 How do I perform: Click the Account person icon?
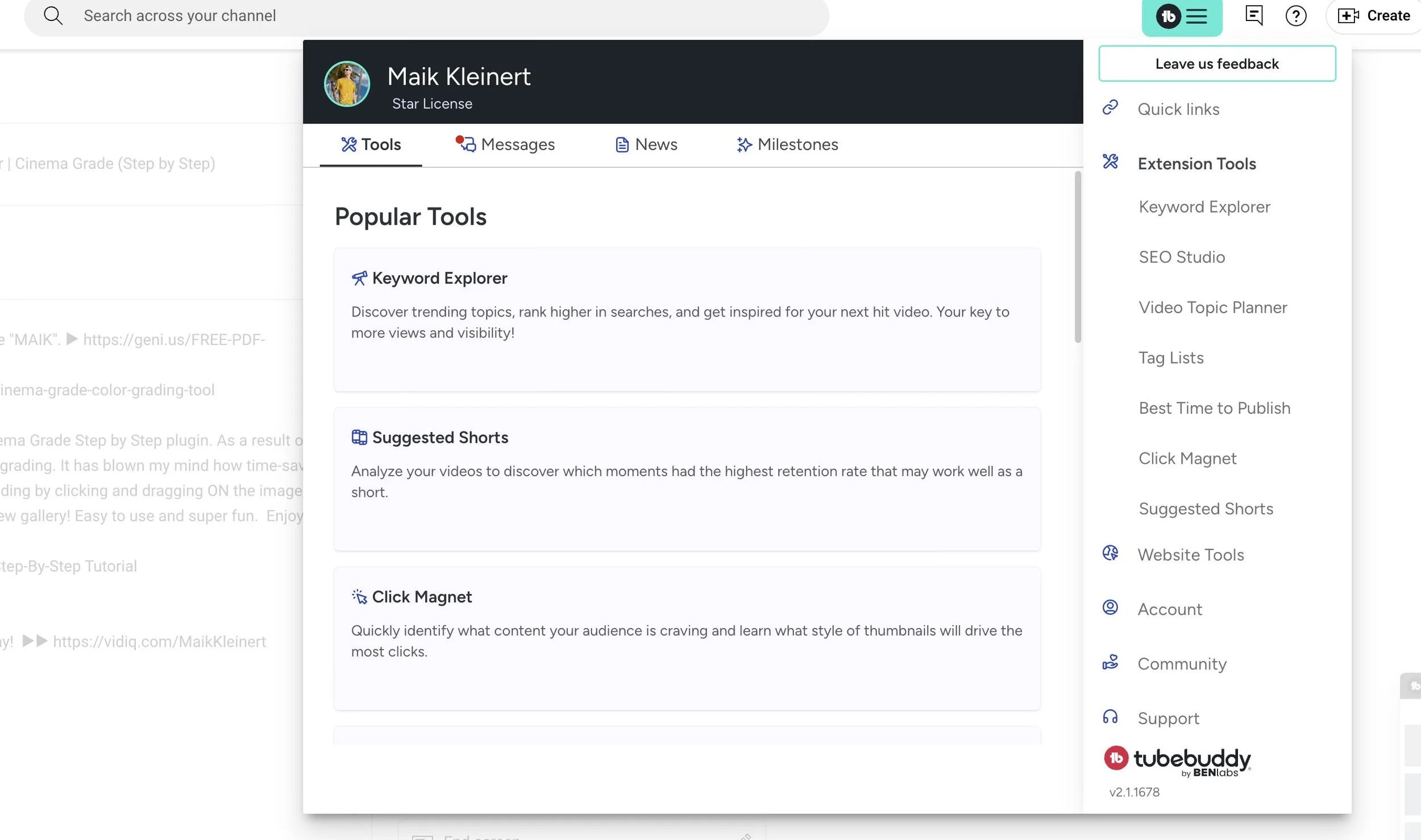point(1110,608)
